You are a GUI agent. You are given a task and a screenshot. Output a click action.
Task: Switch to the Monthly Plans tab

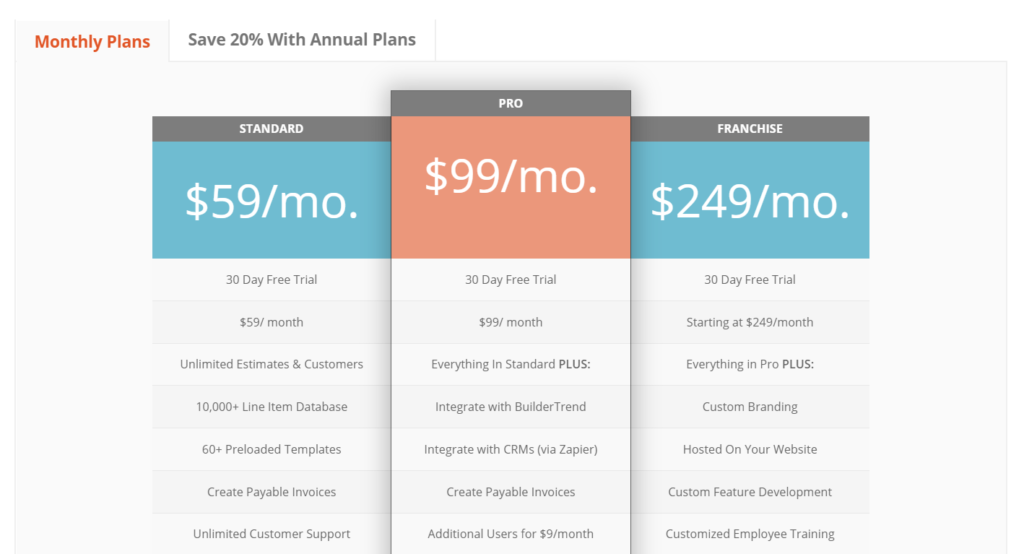(x=92, y=41)
